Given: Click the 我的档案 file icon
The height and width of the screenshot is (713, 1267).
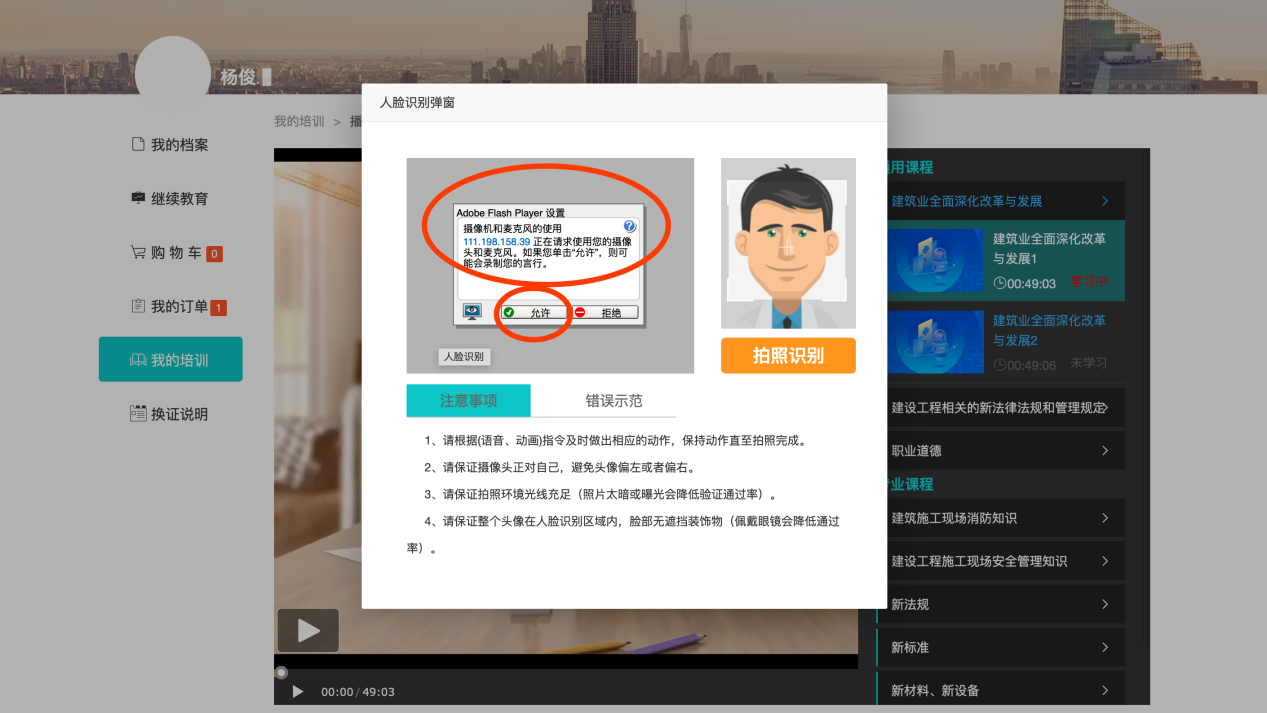Looking at the screenshot, I should 138,145.
